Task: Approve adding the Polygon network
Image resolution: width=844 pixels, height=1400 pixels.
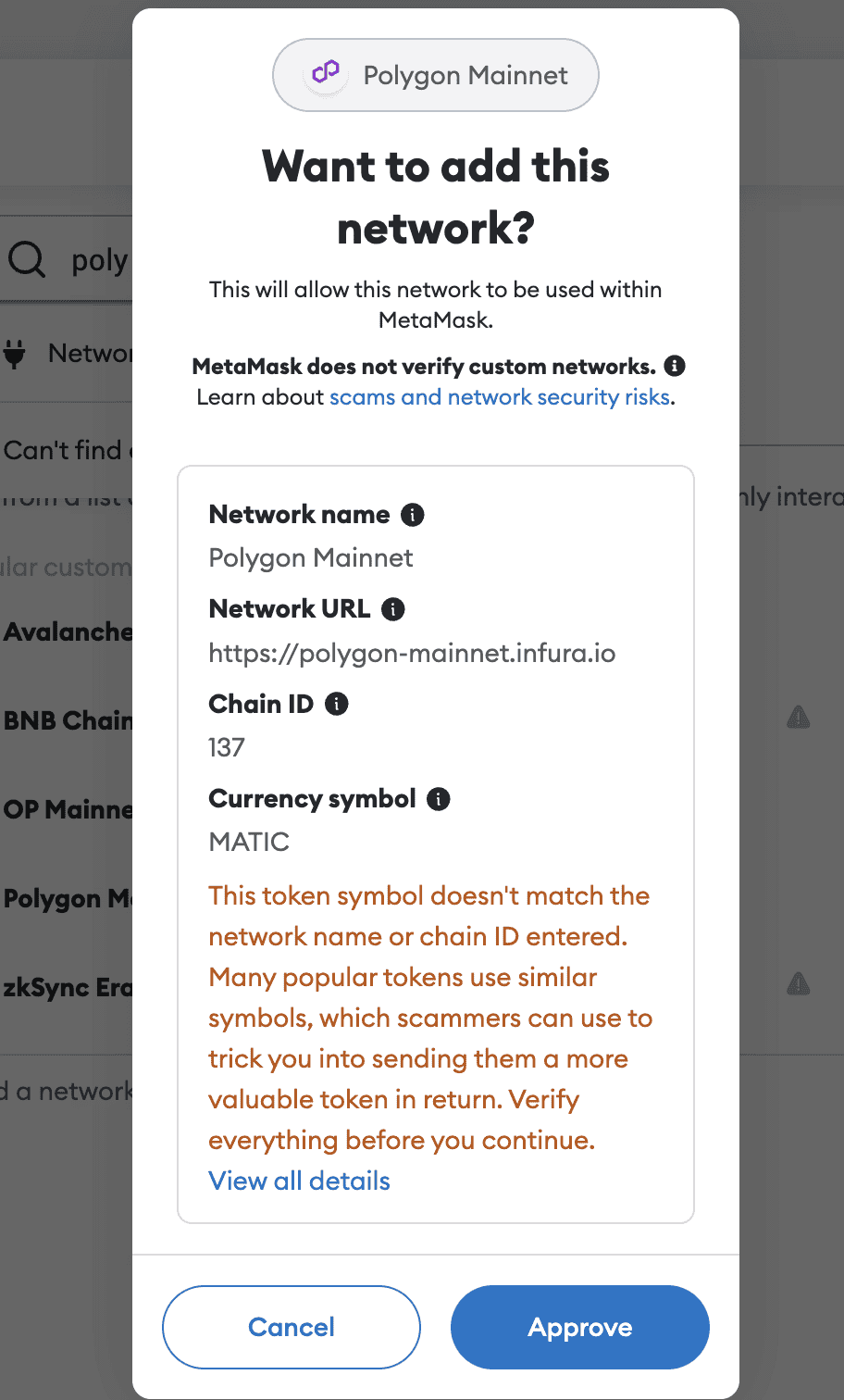Action: (x=579, y=1327)
